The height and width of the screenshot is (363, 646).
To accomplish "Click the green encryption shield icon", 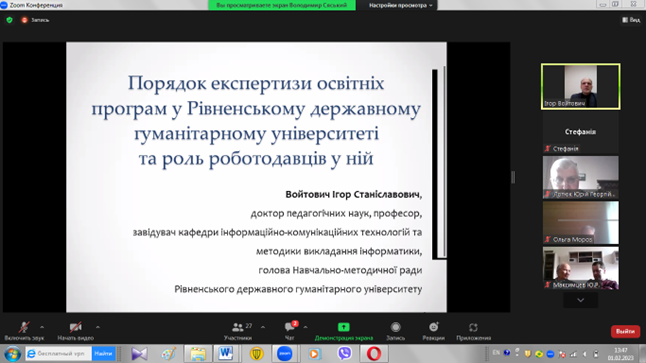I will point(9,20).
